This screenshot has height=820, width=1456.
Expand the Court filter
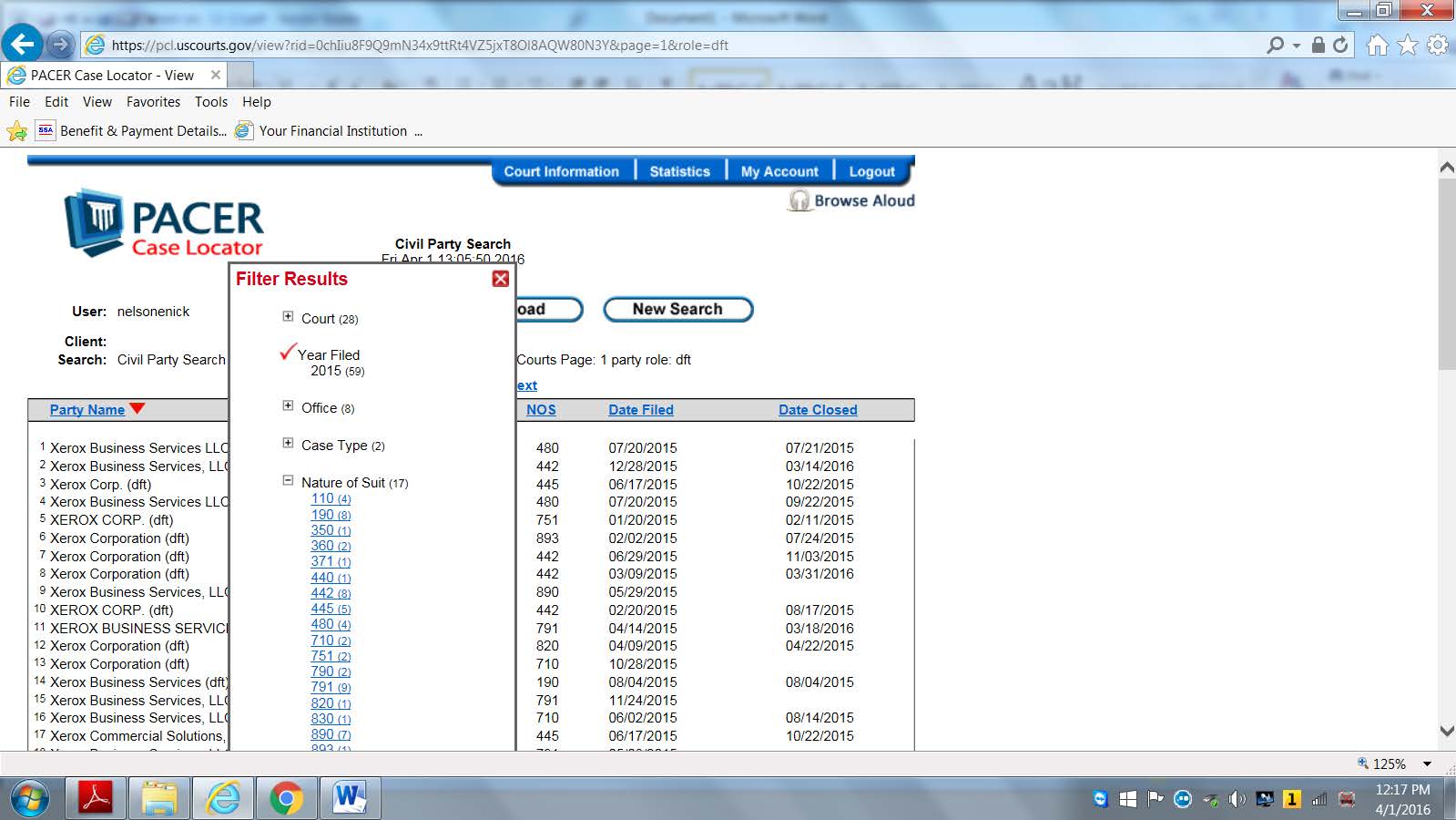click(x=288, y=317)
